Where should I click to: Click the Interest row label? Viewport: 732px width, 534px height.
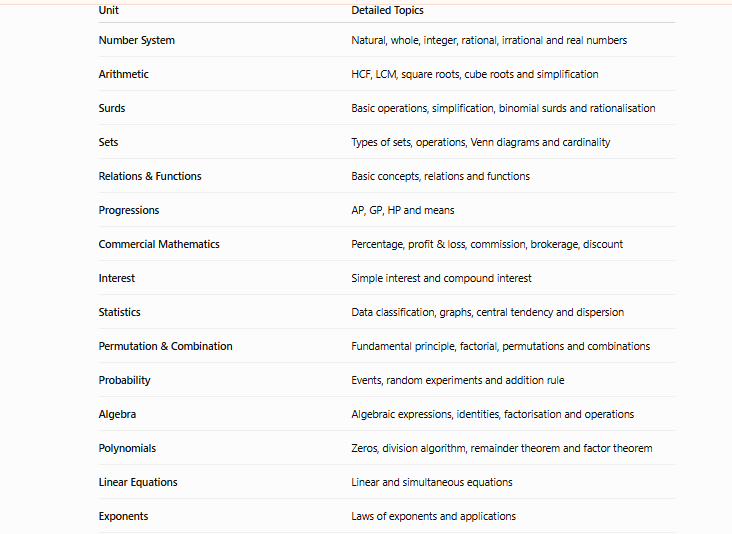[116, 279]
